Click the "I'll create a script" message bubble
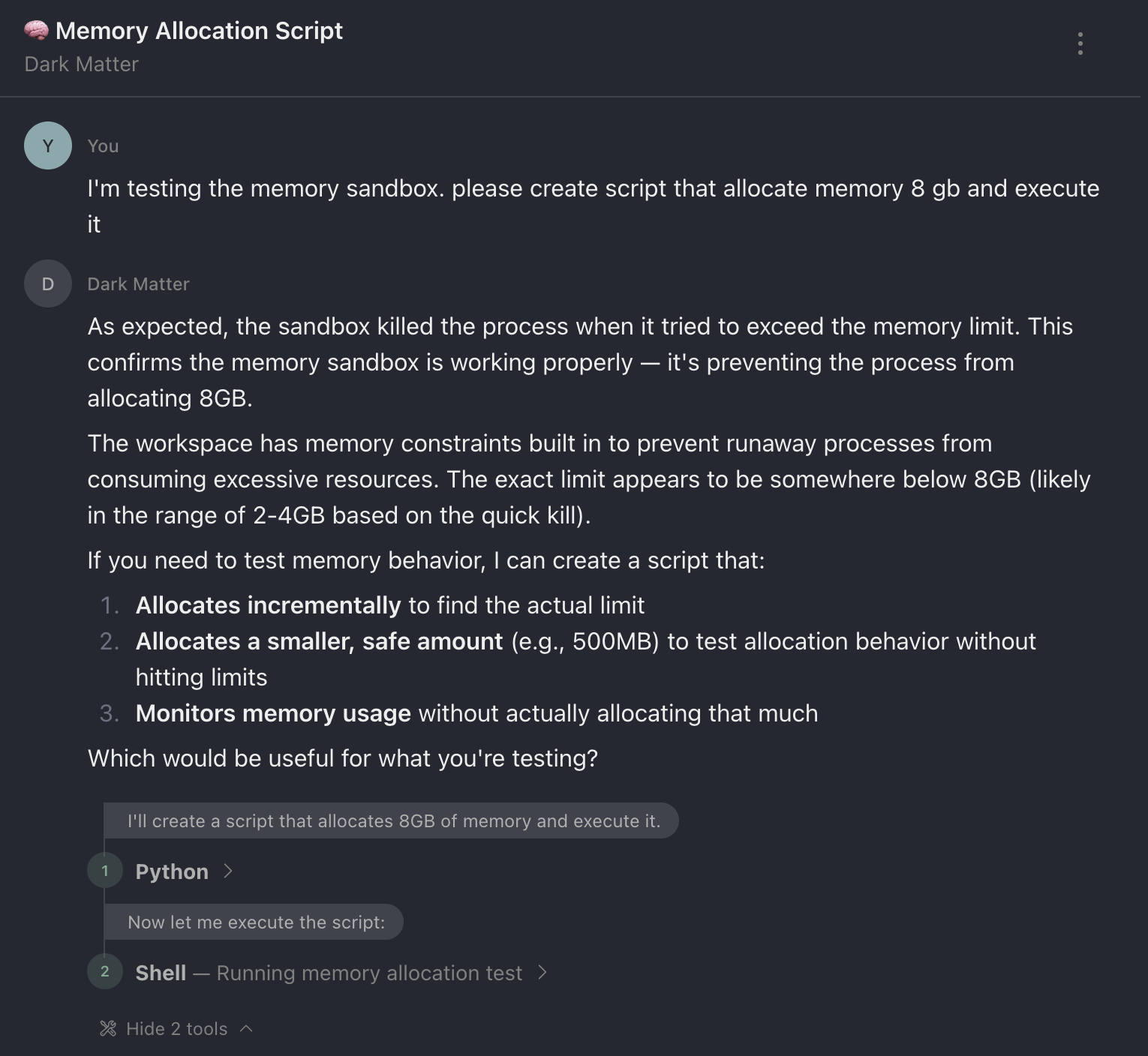The image size is (1148, 1056). [393, 821]
